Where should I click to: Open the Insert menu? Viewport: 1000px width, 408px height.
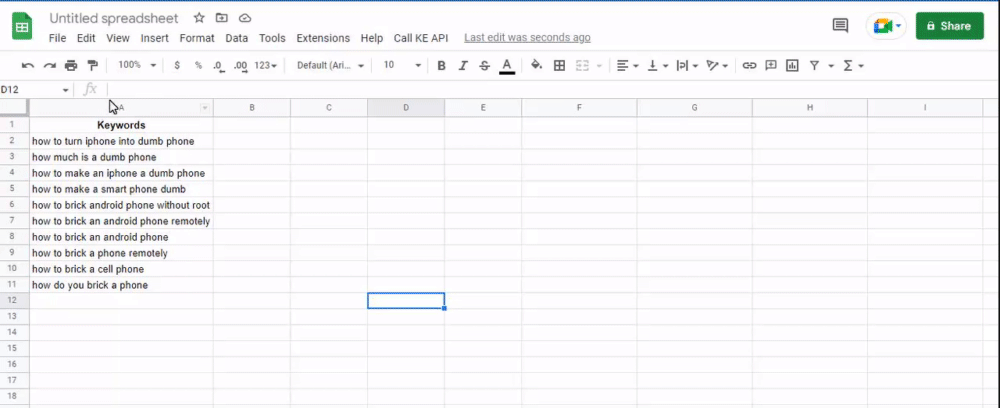(155, 38)
